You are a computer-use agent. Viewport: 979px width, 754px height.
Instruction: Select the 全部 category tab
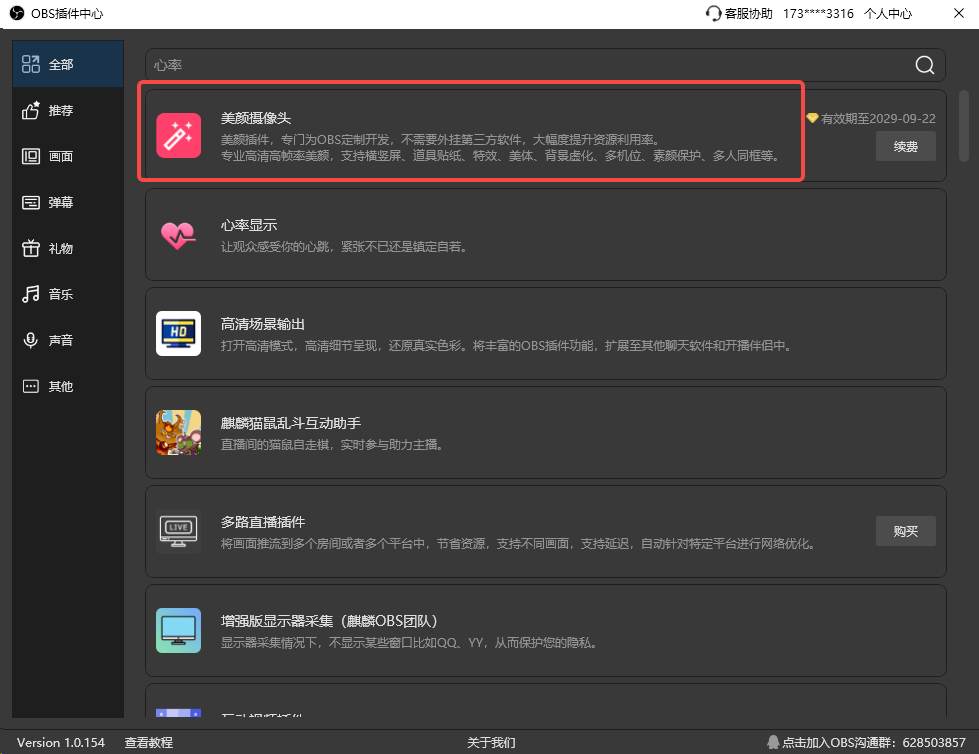pyautogui.click(x=68, y=64)
